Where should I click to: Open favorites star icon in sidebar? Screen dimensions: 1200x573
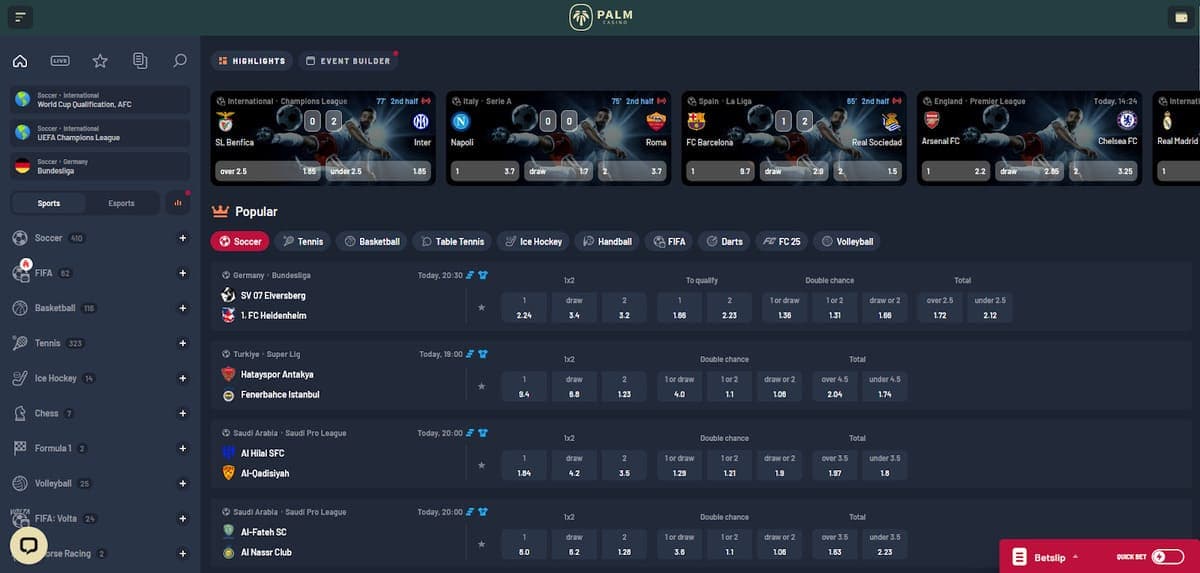[x=100, y=61]
